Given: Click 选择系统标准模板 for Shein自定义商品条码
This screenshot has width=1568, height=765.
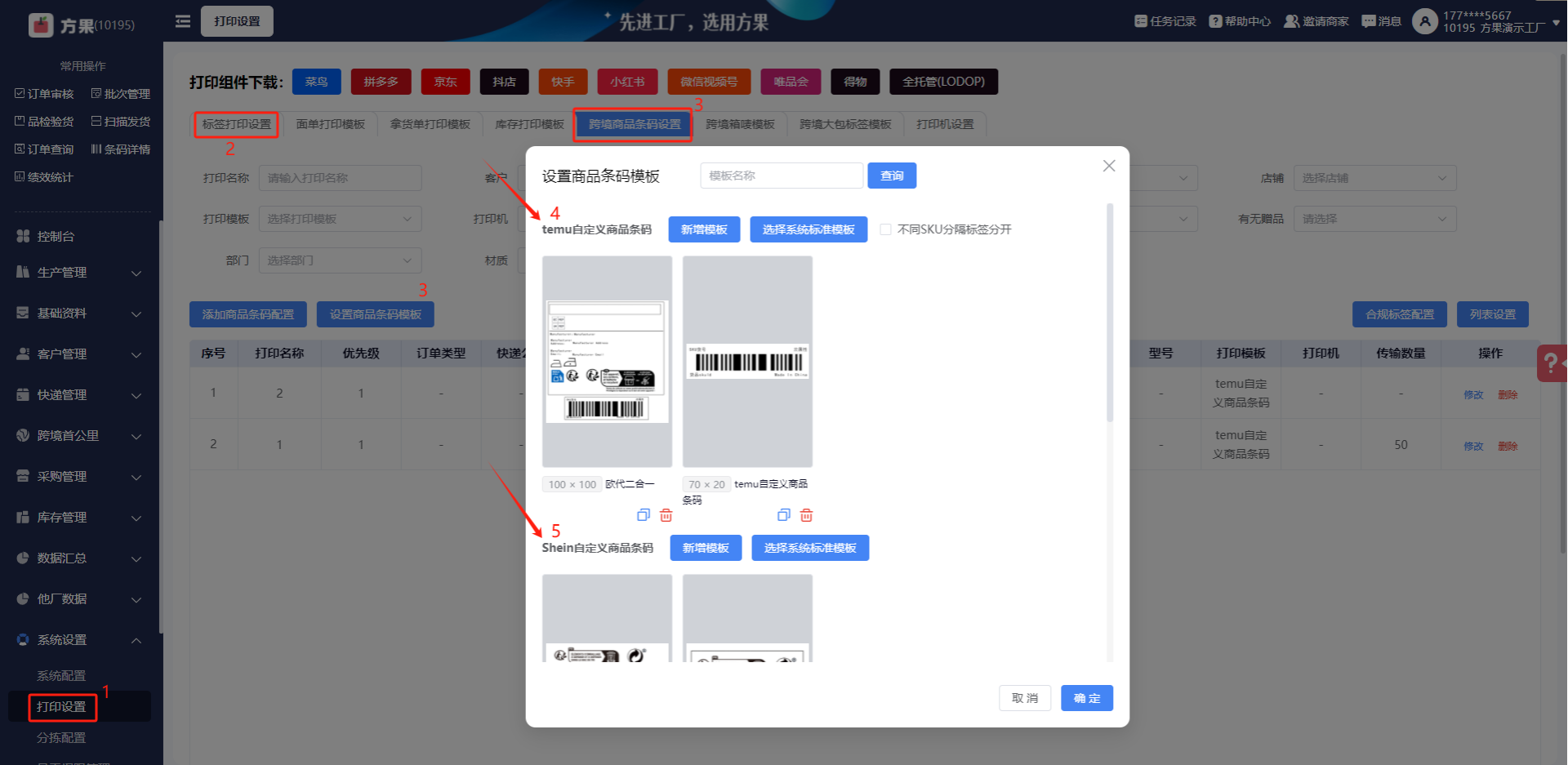Looking at the screenshot, I should 810,548.
